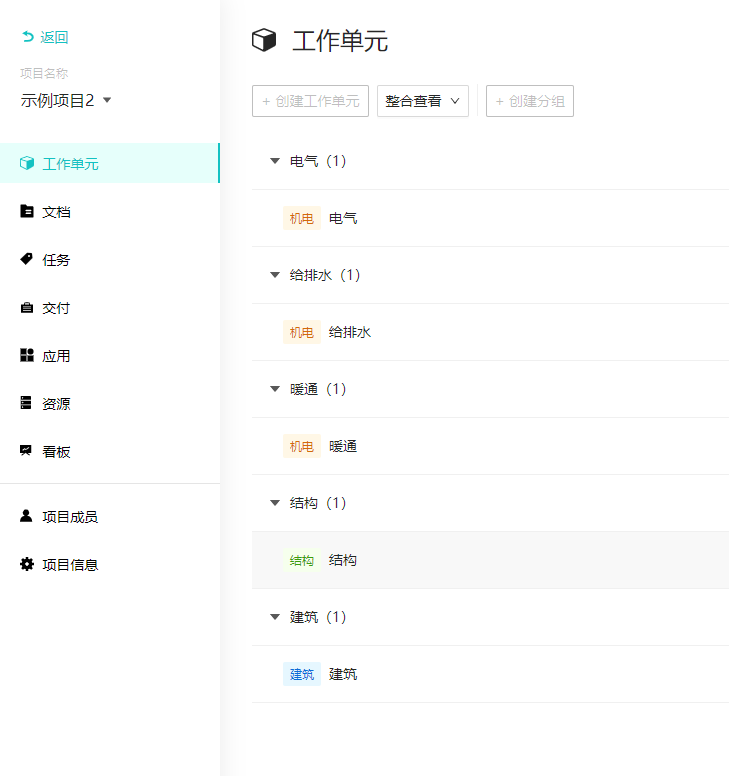The width and height of the screenshot is (729, 776).
Task: Click the 工作单元 cube icon in sidebar
Action: point(27,163)
